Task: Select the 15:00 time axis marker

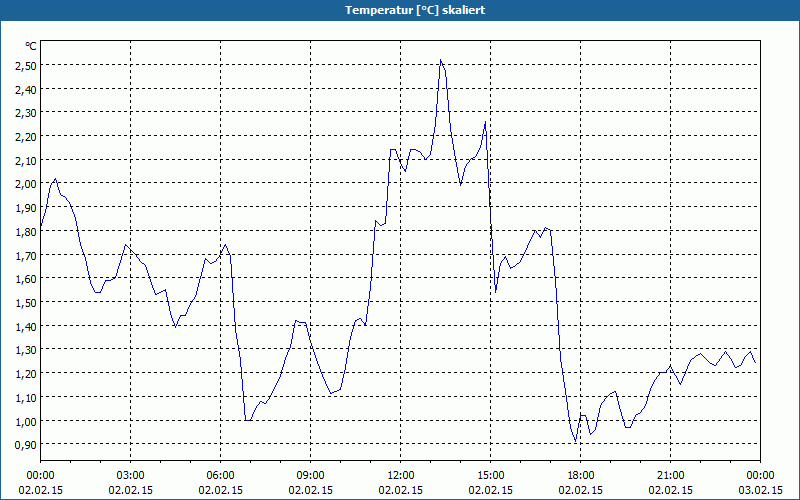Action: (490, 476)
